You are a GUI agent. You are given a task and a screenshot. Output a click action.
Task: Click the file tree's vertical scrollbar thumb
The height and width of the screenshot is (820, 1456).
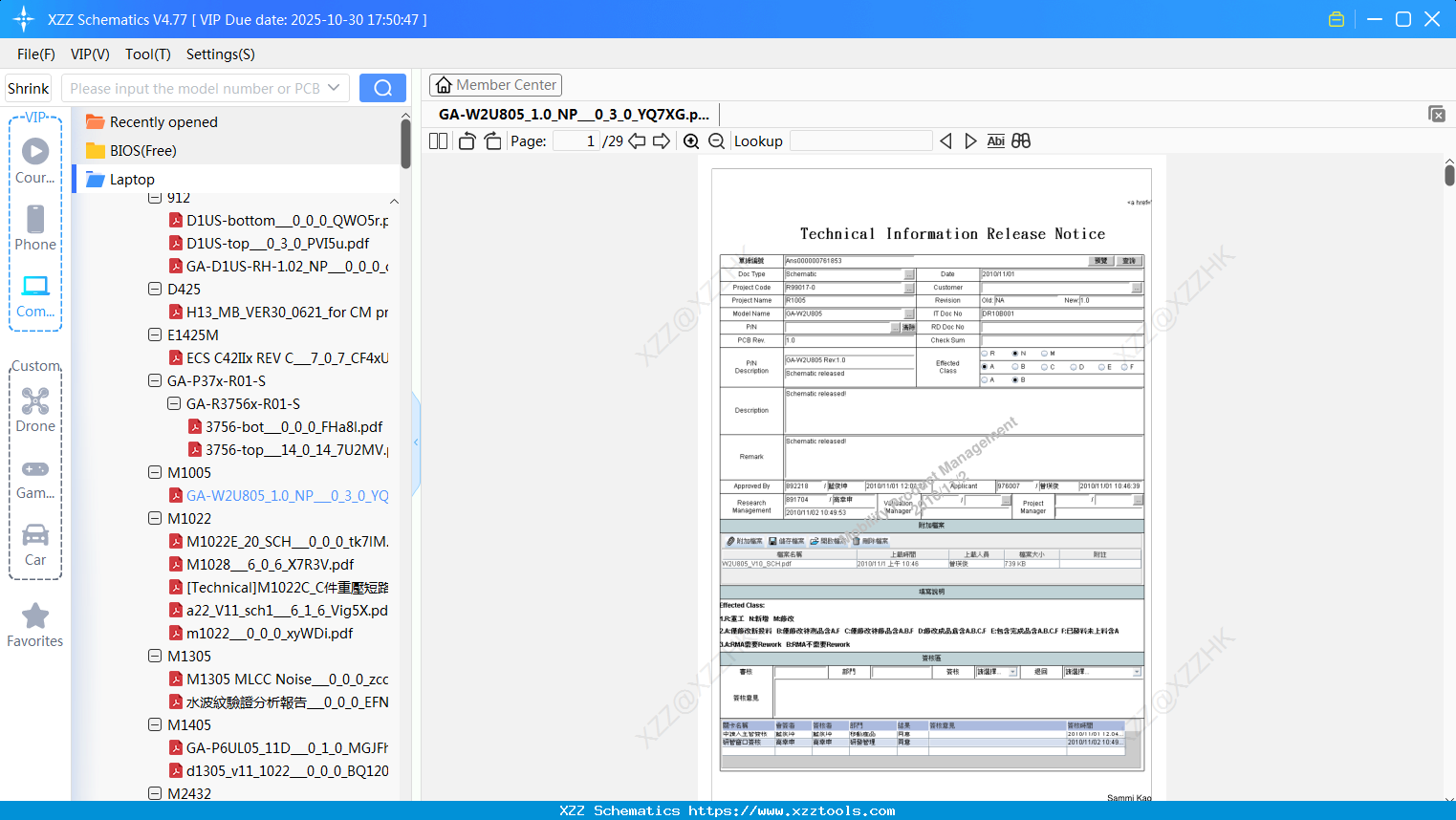pos(405,143)
